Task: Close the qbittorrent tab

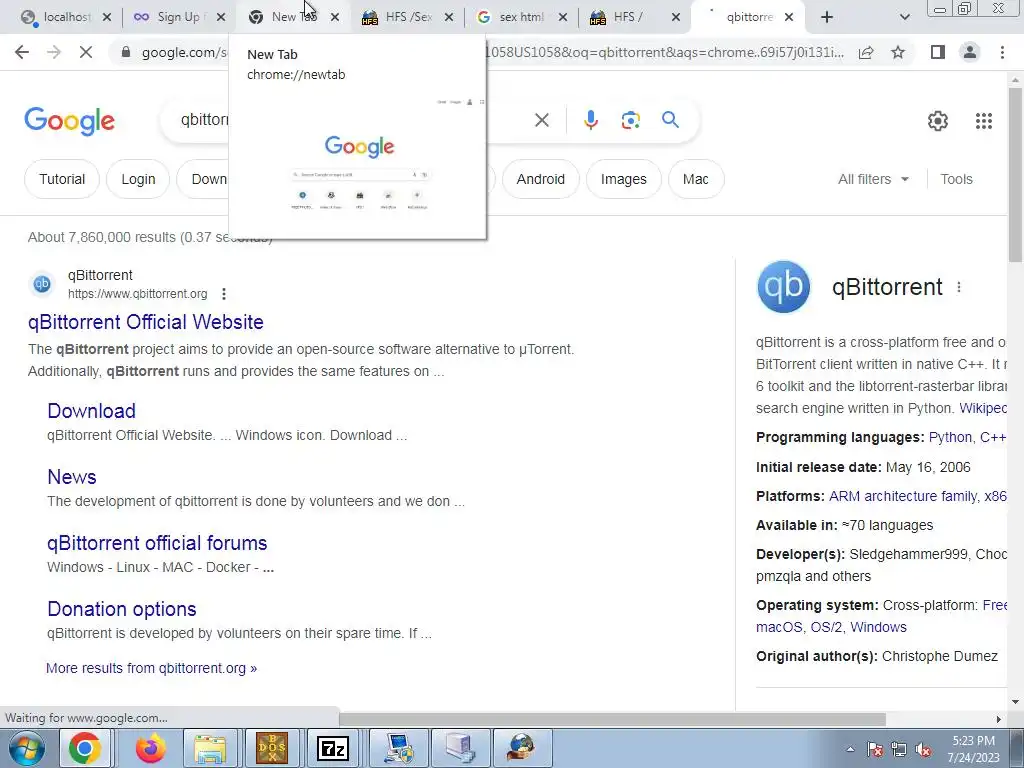Action: 789,17
